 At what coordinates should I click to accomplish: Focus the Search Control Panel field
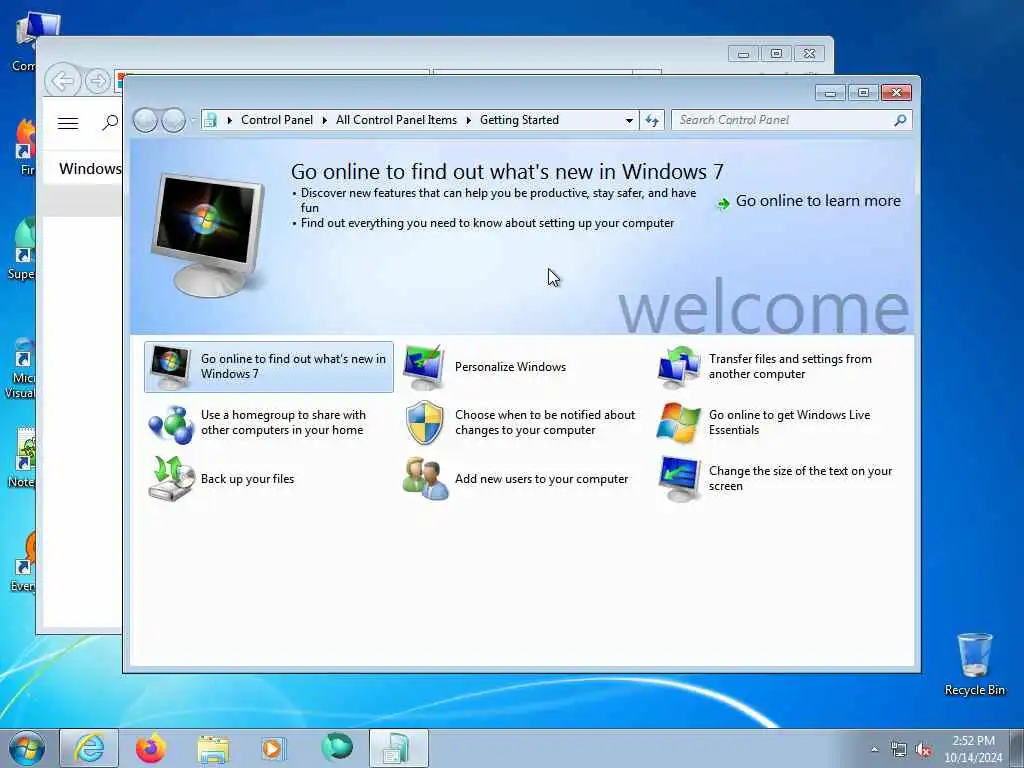tap(784, 120)
